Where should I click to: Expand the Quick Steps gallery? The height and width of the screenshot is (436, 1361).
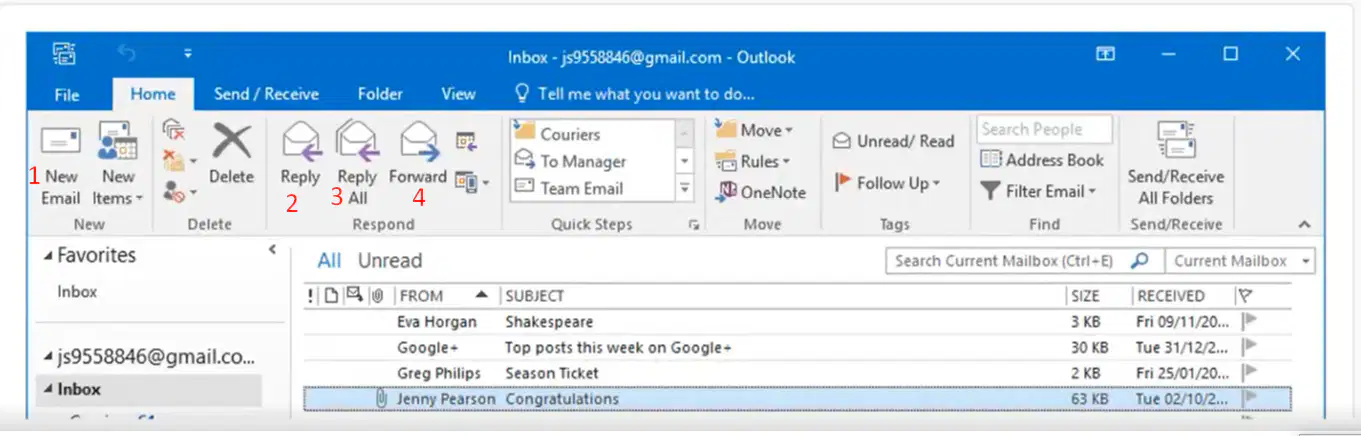click(685, 188)
